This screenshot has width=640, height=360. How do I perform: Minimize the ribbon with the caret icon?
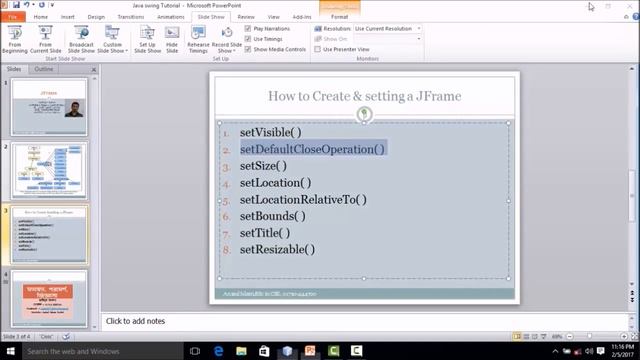[626, 17]
